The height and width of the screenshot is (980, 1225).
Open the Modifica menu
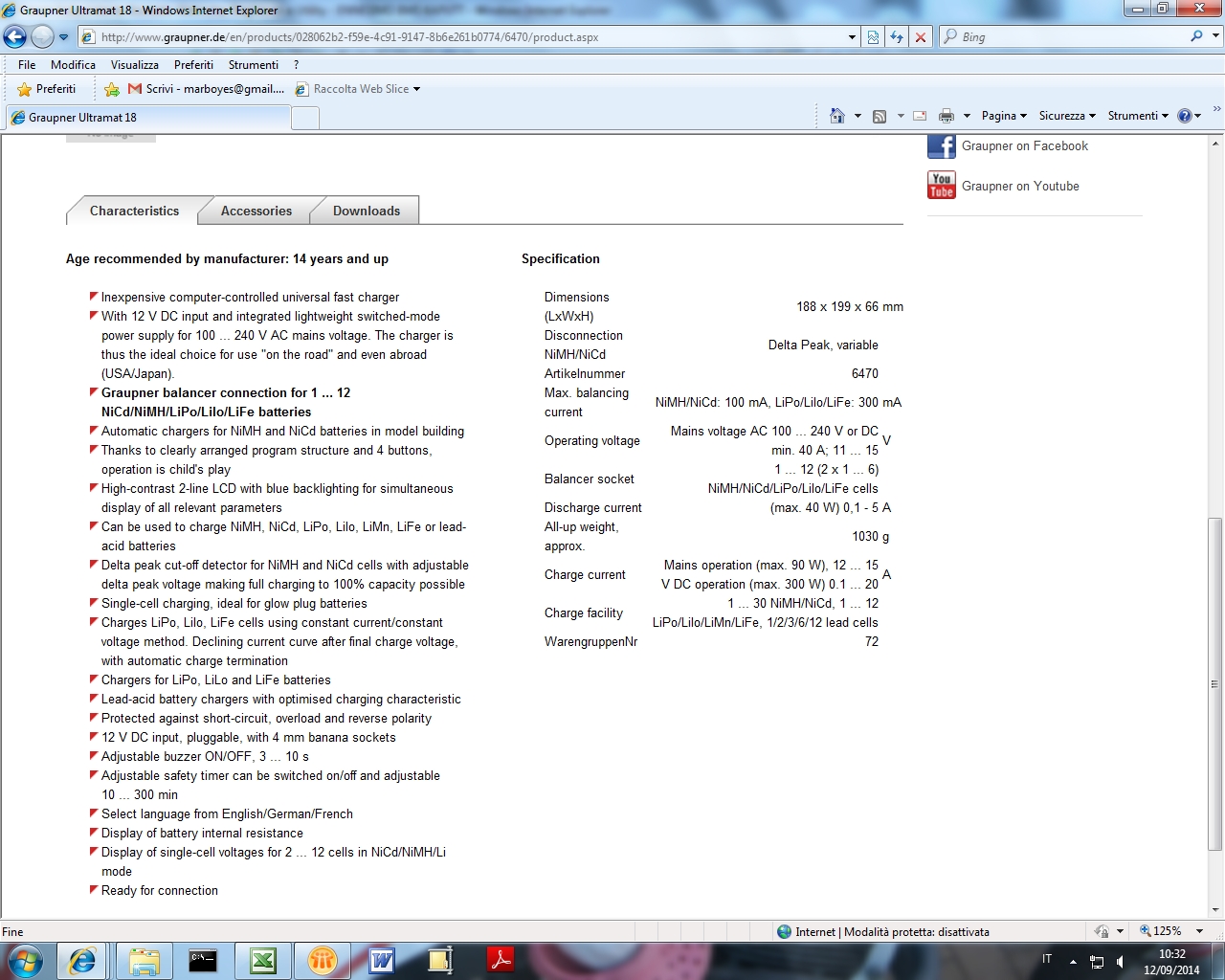coord(73,65)
